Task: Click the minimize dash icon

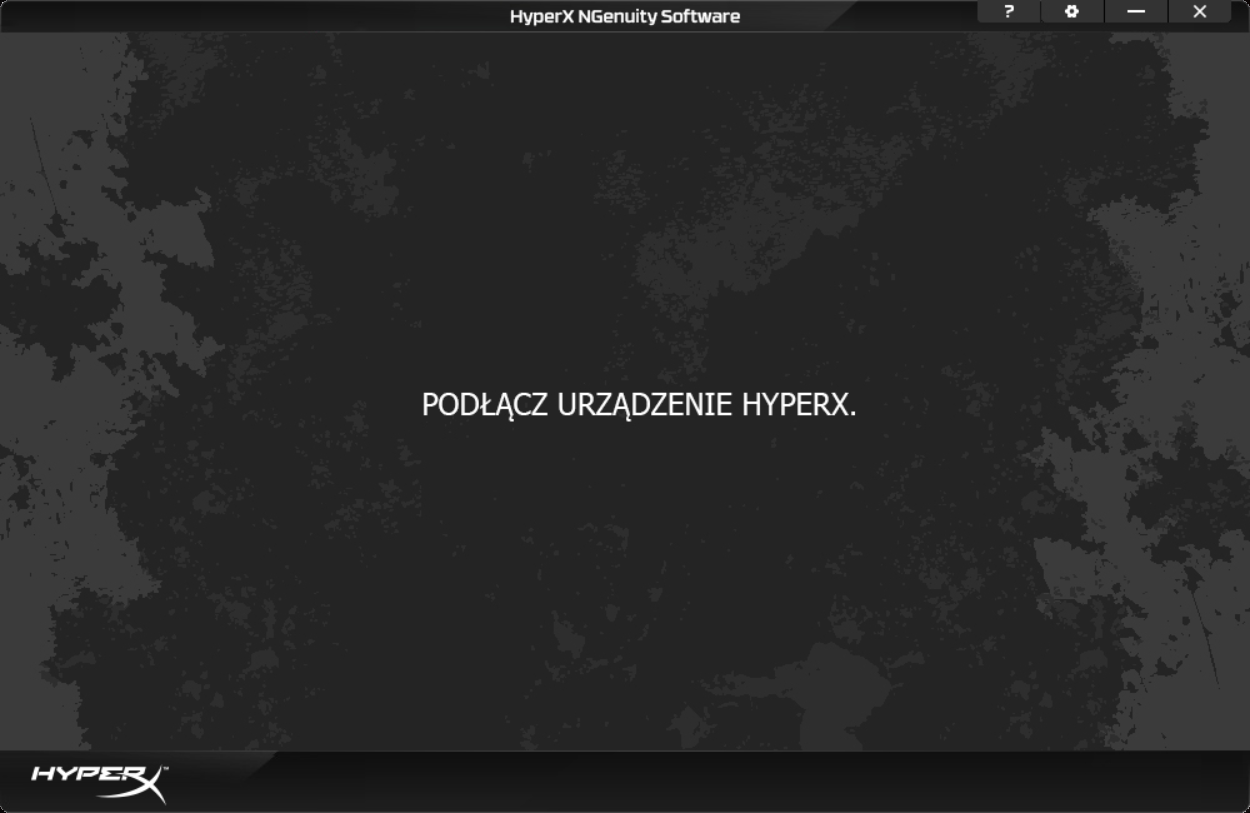Action: [x=1135, y=12]
